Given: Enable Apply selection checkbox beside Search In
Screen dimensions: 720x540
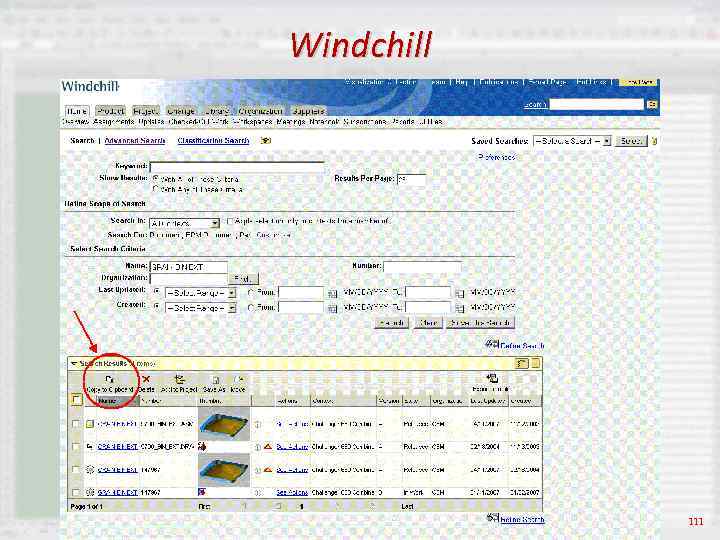Looking at the screenshot, I should [x=230, y=221].
